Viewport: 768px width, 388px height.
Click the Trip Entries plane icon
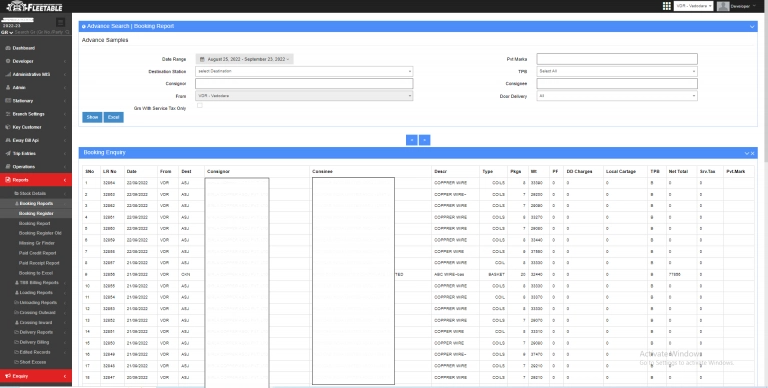click(7, 154)
